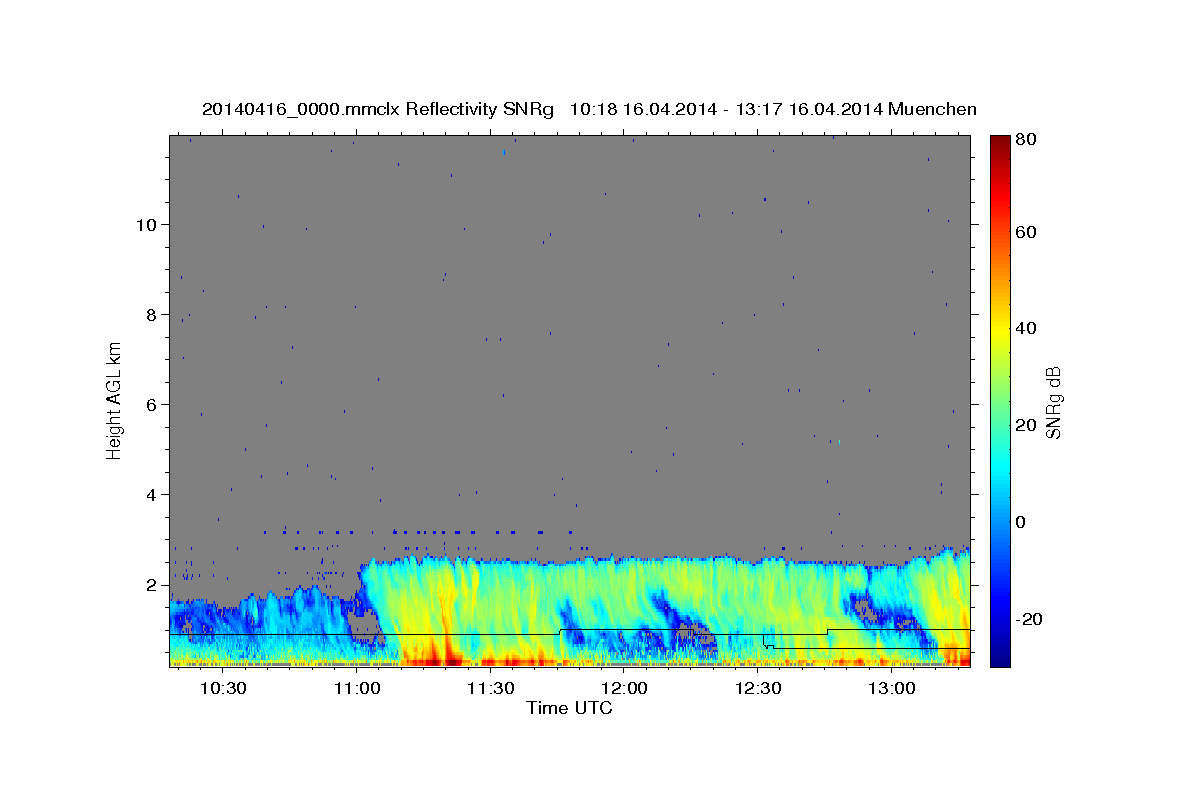Click the colorbar value 40
The width and height of the screenshot is (1200, 800).
pos(1028,328)
